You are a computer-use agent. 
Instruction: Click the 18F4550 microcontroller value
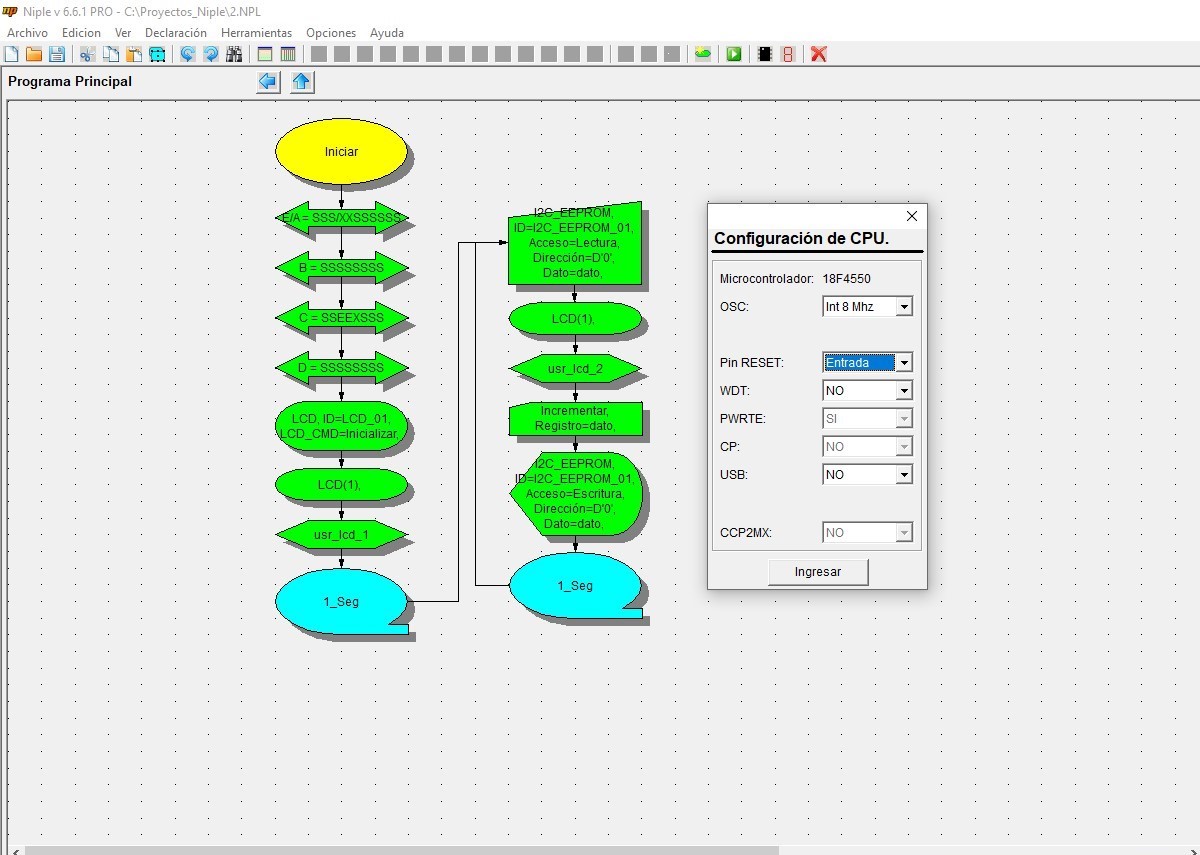[x=846, y=279]
